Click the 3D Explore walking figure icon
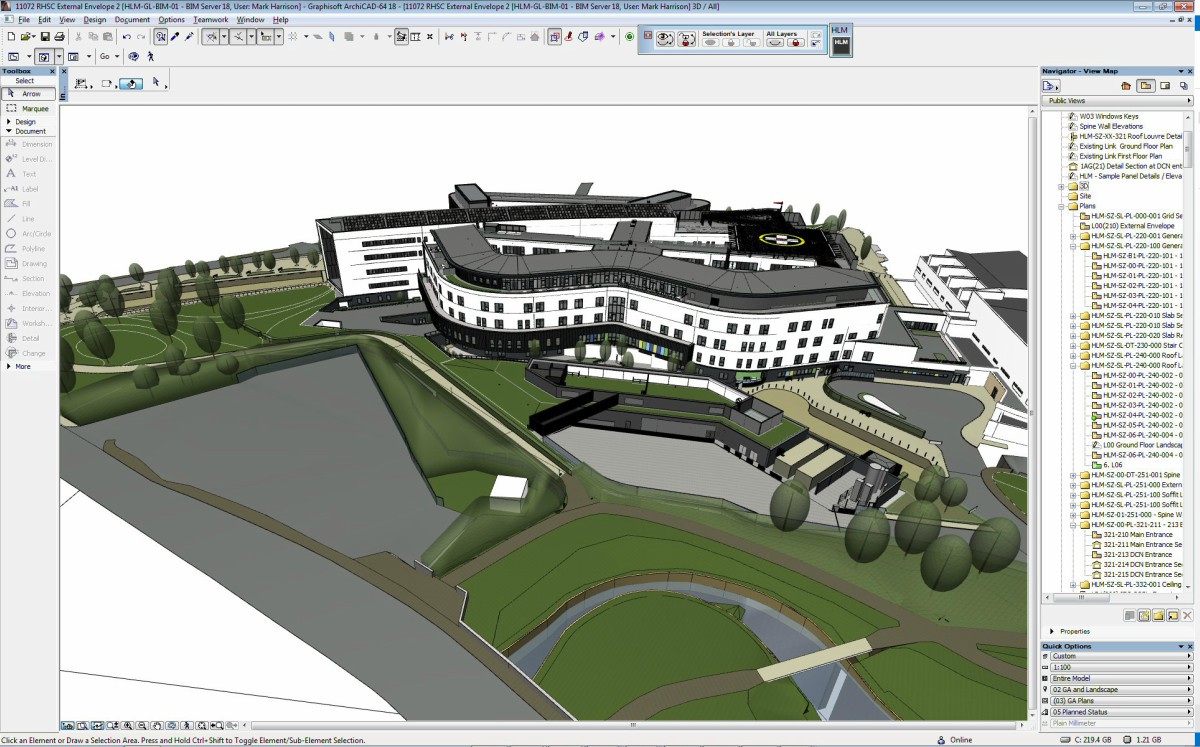This screenshot has height=747, width=1200. click(x=151, y=57)
